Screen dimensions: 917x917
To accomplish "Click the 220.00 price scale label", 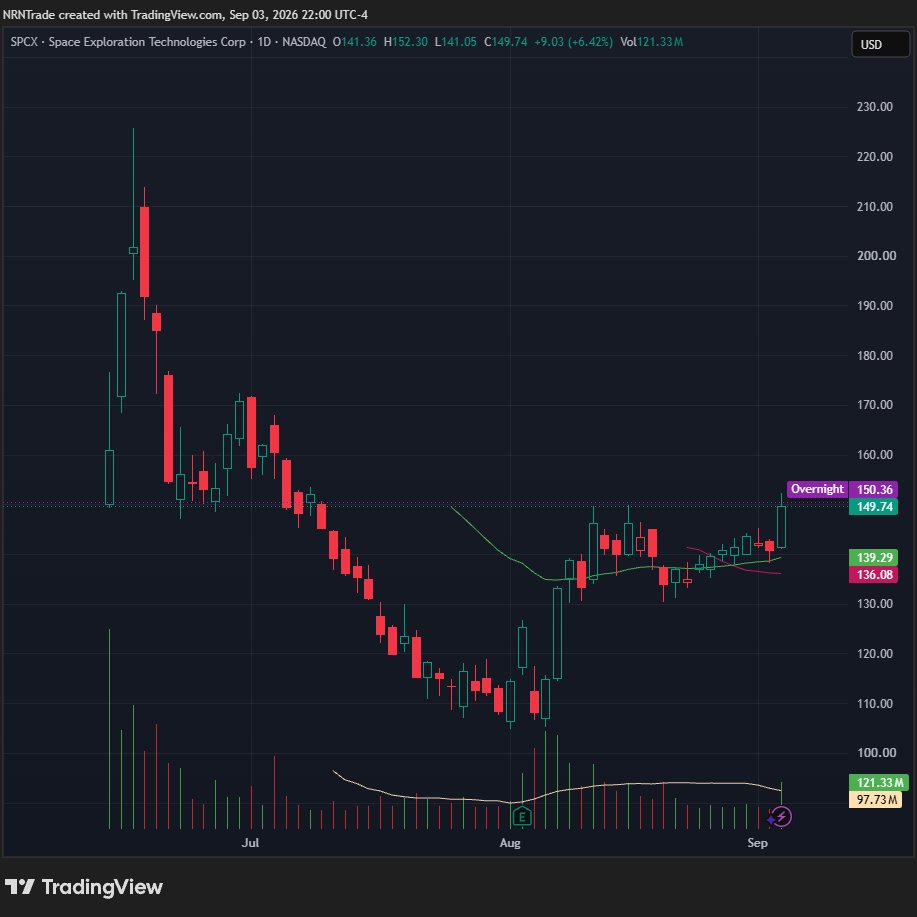I will pyautogui.click(x=874, y=156).
